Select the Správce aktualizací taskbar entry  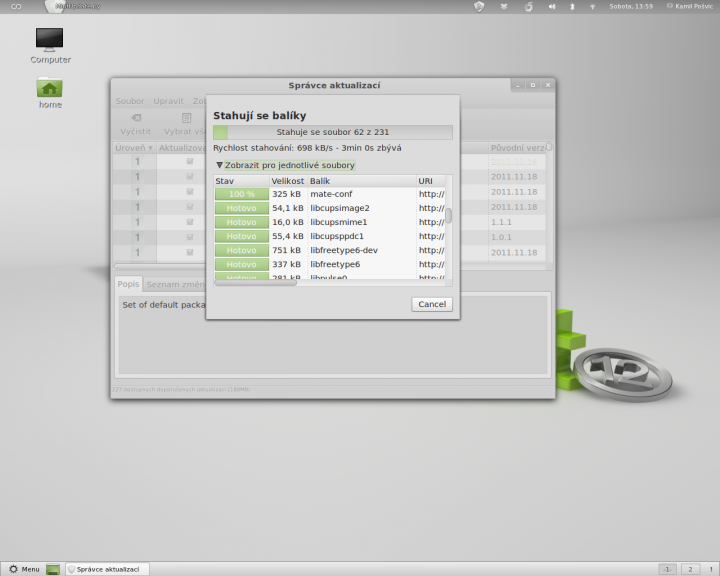click(x=107, y=569)
